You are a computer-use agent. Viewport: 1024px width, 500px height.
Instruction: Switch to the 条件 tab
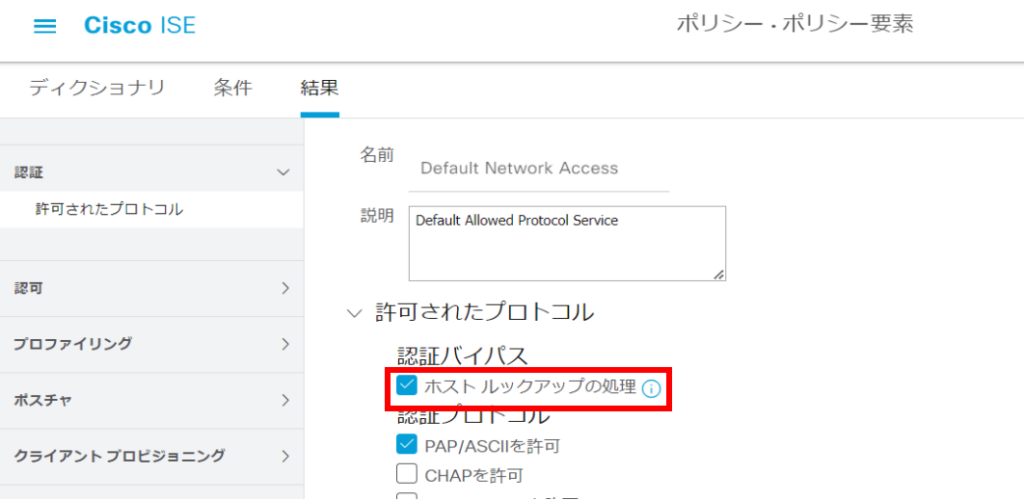pyautogui.click(x=233, y=88)
